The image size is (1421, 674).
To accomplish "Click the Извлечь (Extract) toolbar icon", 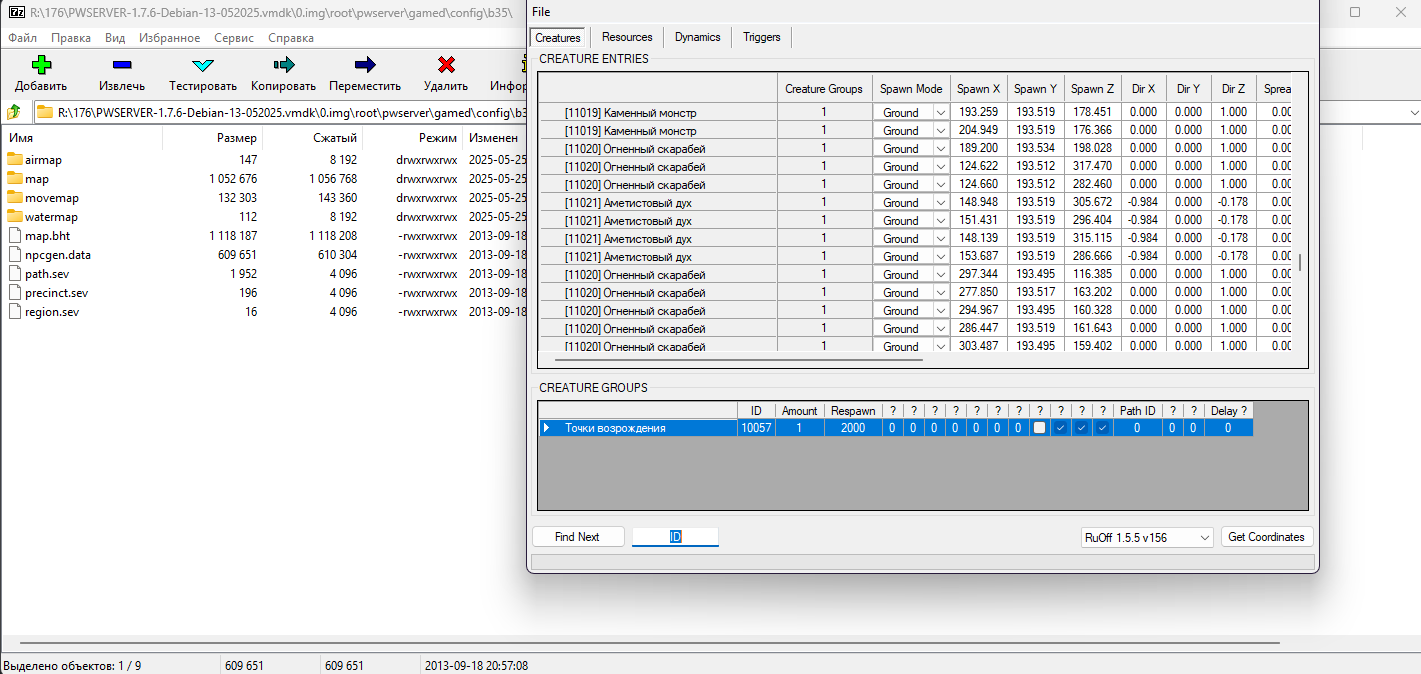I will coord(121,65).
